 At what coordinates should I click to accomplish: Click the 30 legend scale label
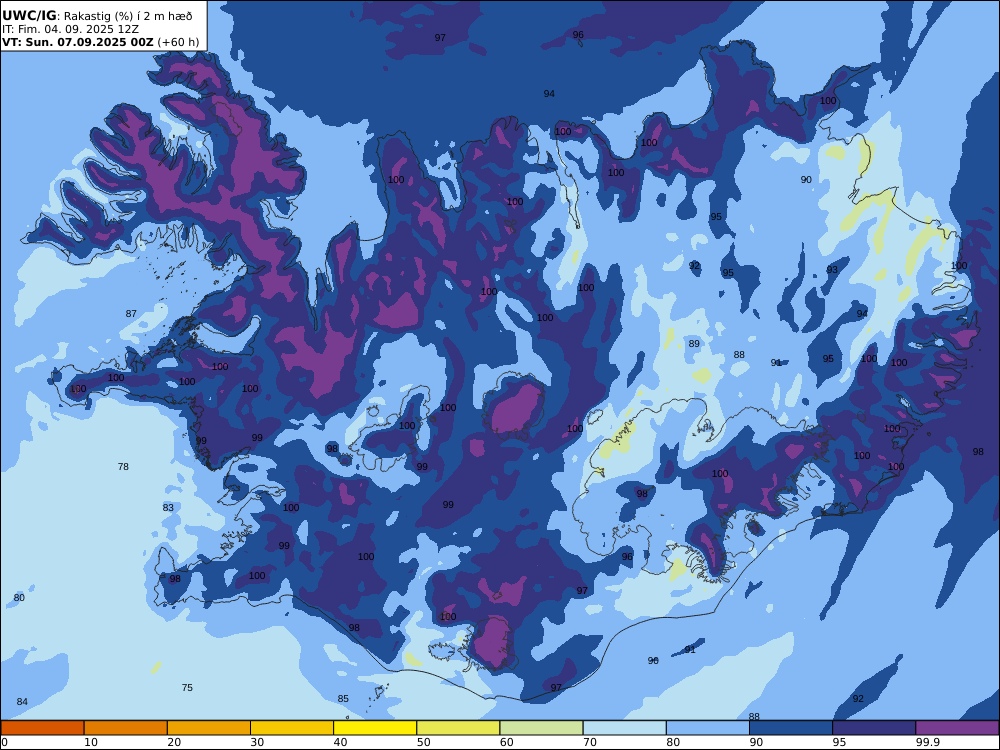click(257, 742)
